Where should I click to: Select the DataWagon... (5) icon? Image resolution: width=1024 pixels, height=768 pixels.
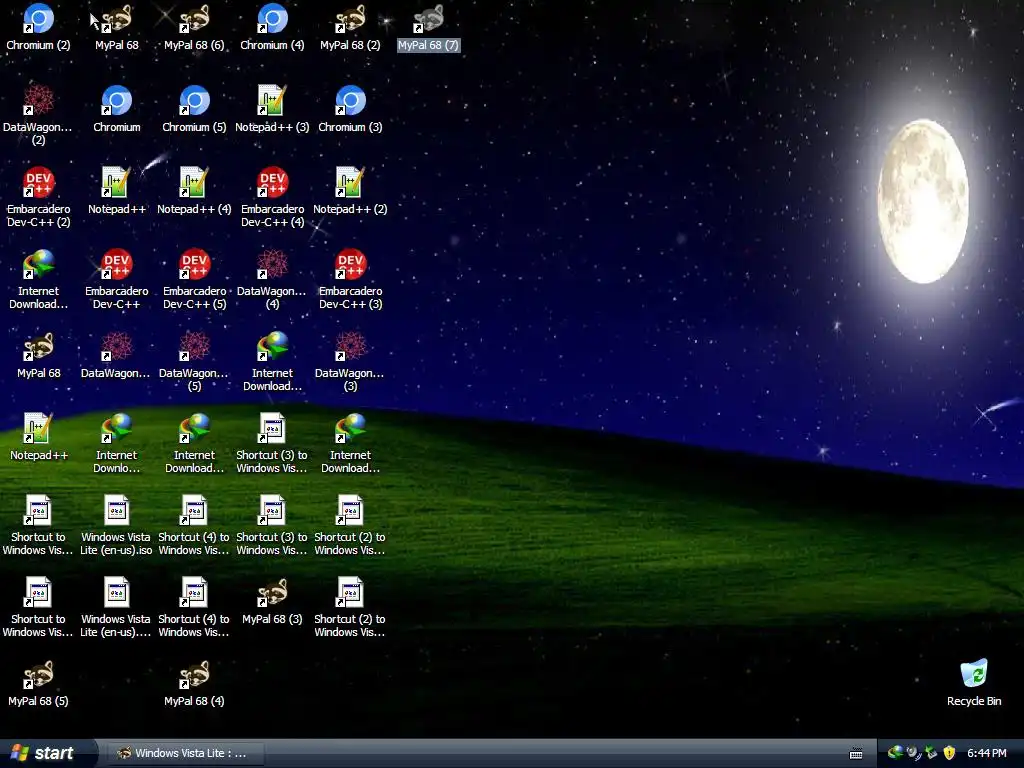[194, 361]
